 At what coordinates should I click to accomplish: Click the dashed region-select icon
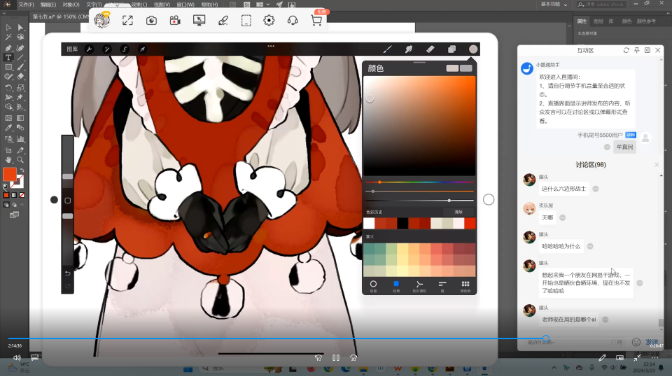(x=246, y=20)
